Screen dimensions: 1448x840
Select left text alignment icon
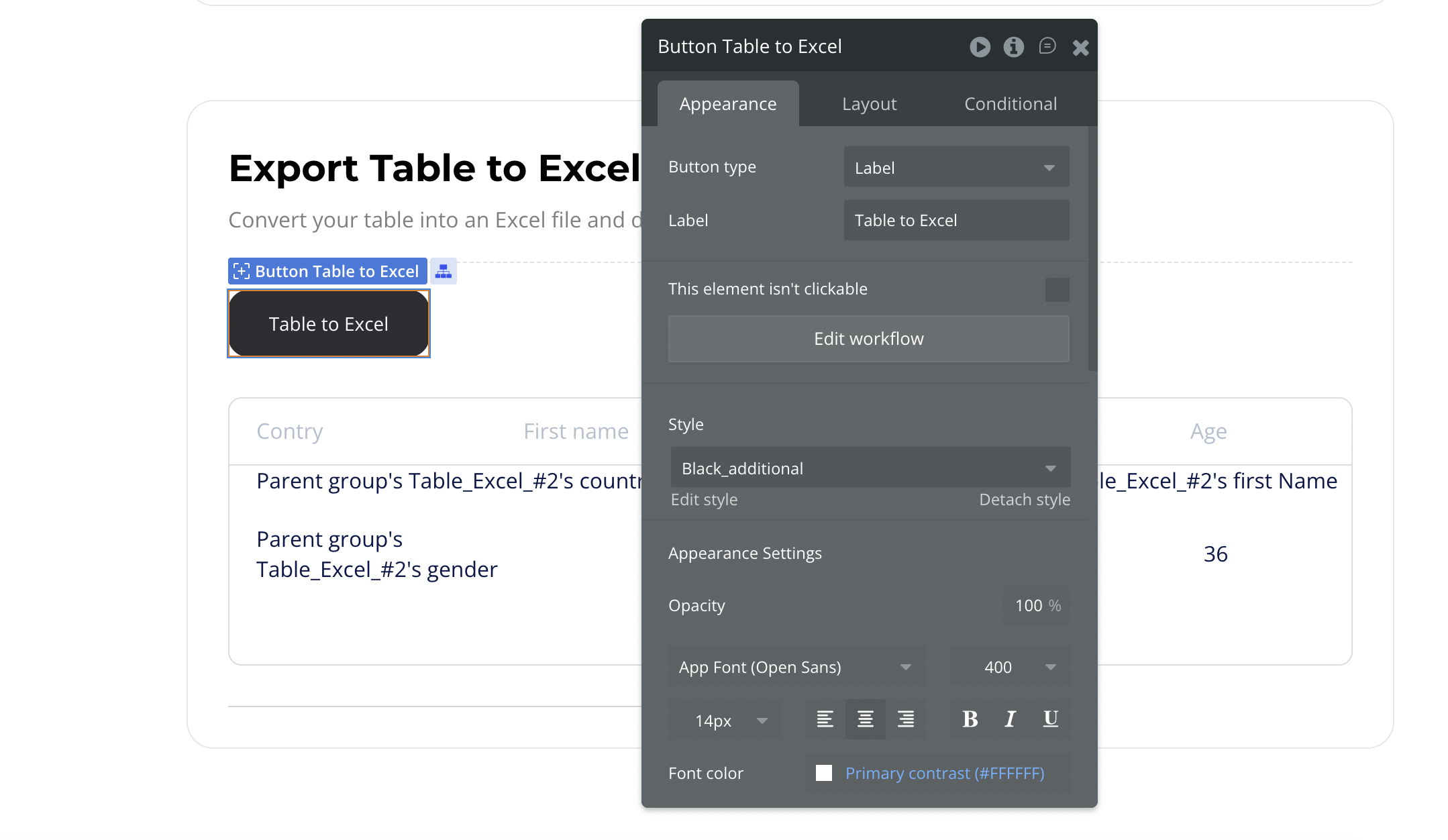825,719
